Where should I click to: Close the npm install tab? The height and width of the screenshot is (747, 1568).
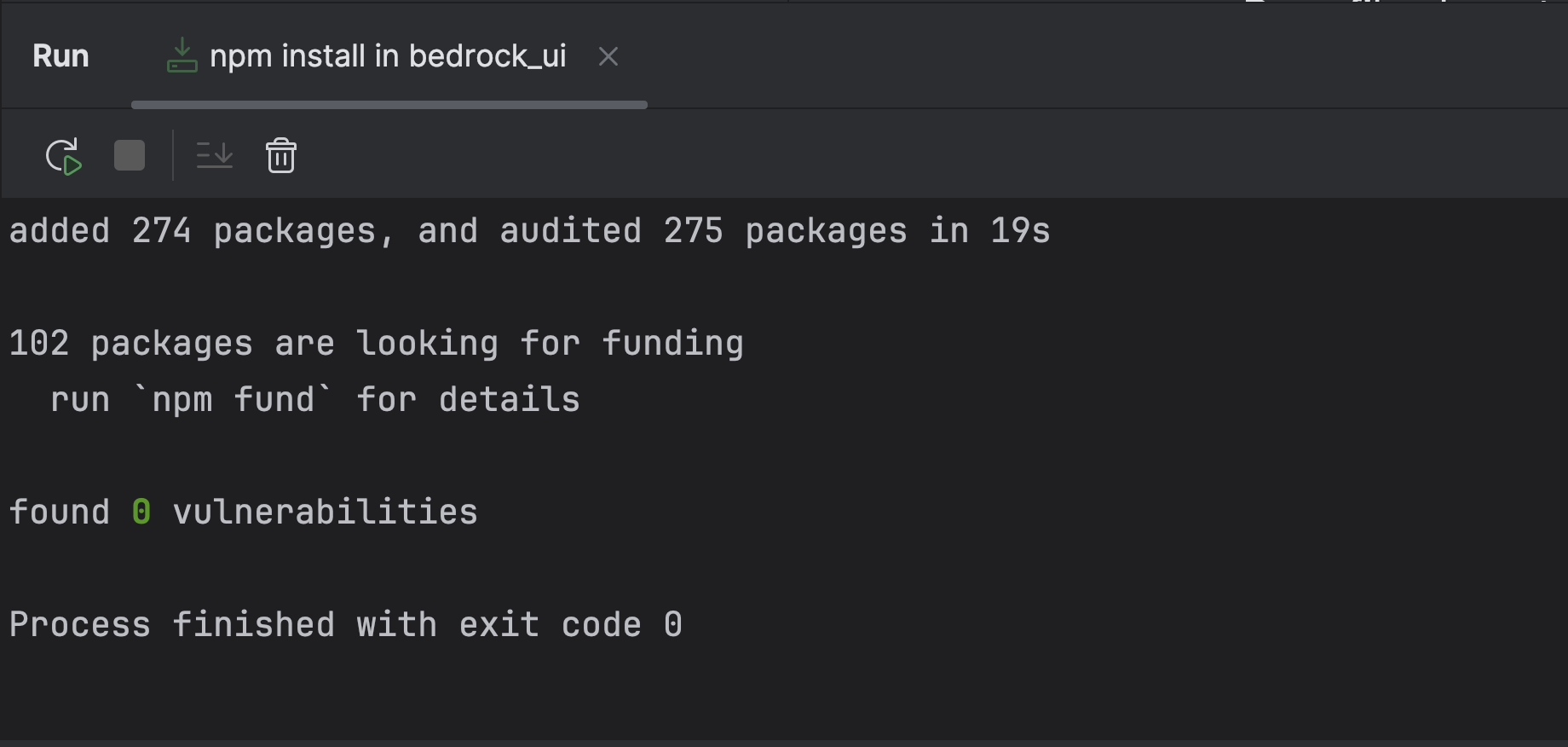pyautogui.click(x=608, y=56)
